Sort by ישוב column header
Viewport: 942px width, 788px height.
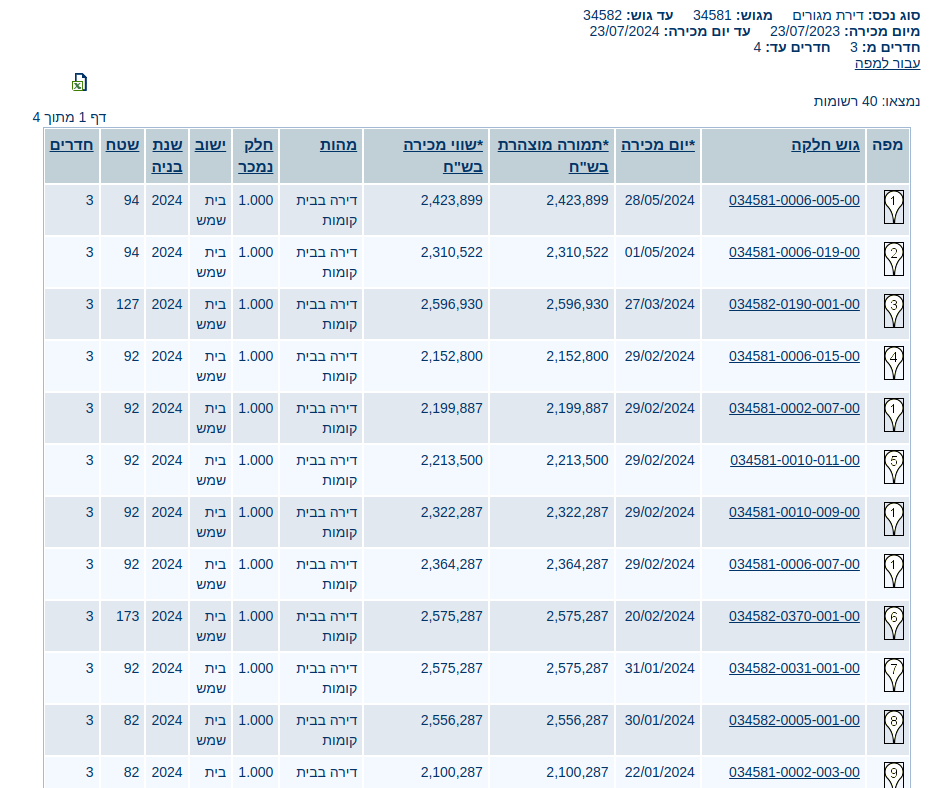[210, 145]
